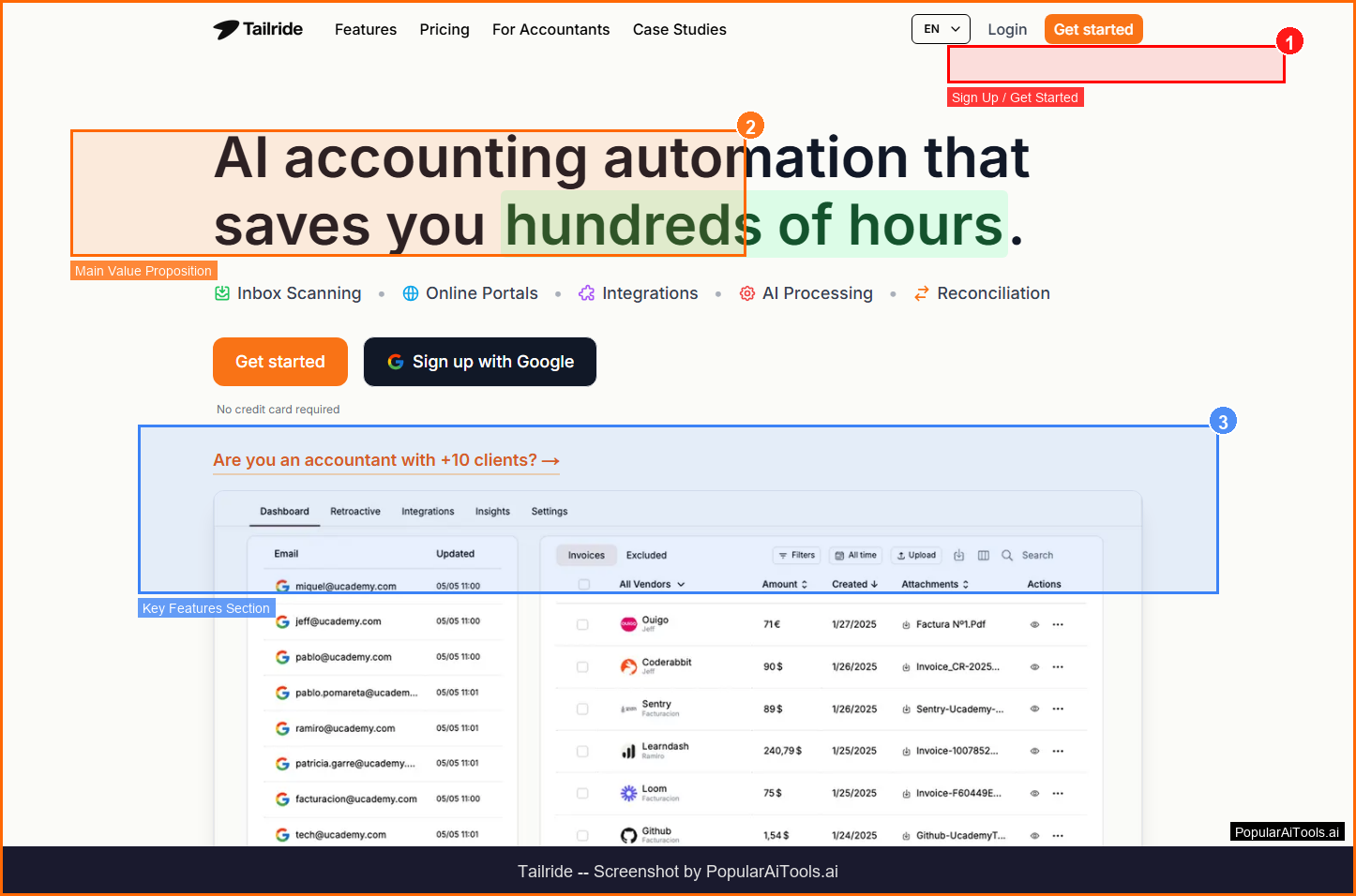Click the Google icon beside jeff@ucademy.com
Screen dimensions: 1356x896
point(282,621)
